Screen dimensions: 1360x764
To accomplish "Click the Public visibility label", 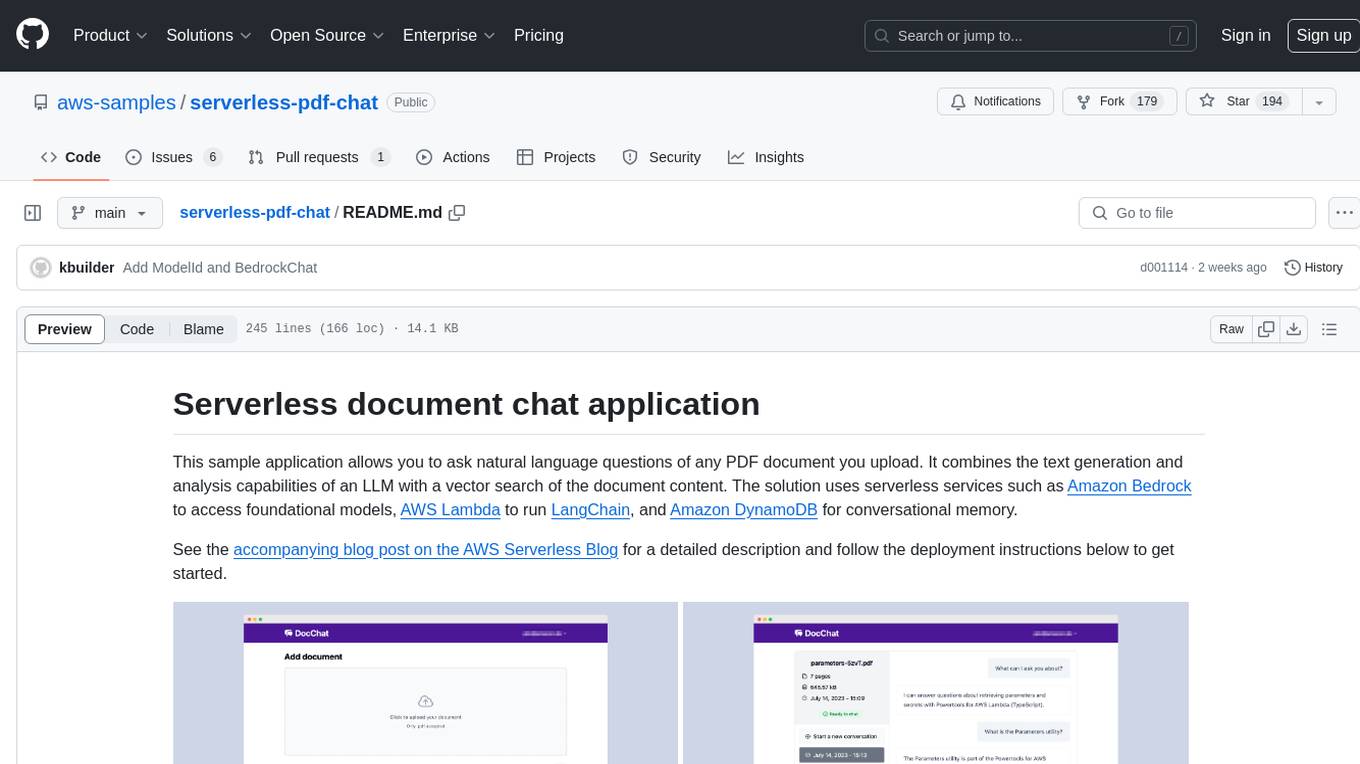I will point(411,102).
